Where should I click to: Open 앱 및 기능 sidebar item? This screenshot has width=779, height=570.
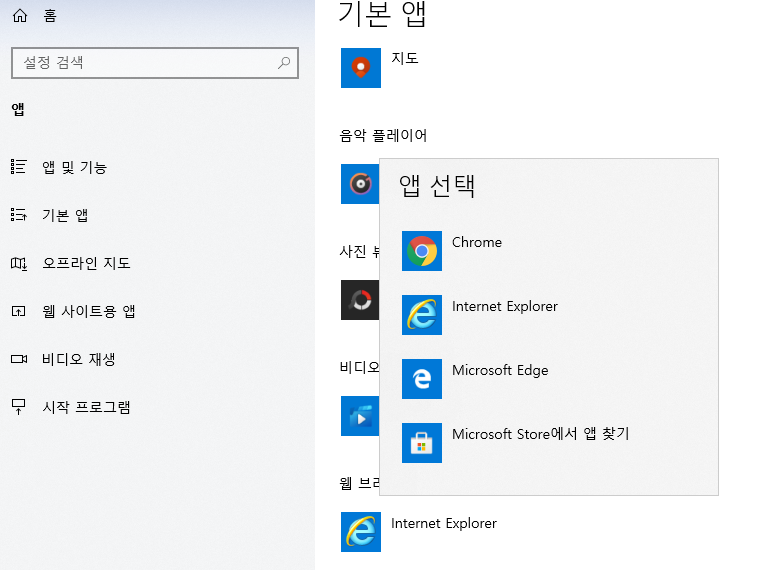click(x=75, y=167)
